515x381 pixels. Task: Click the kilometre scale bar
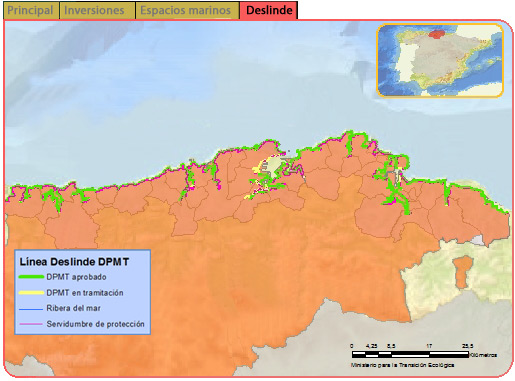[x=410, y=355]
